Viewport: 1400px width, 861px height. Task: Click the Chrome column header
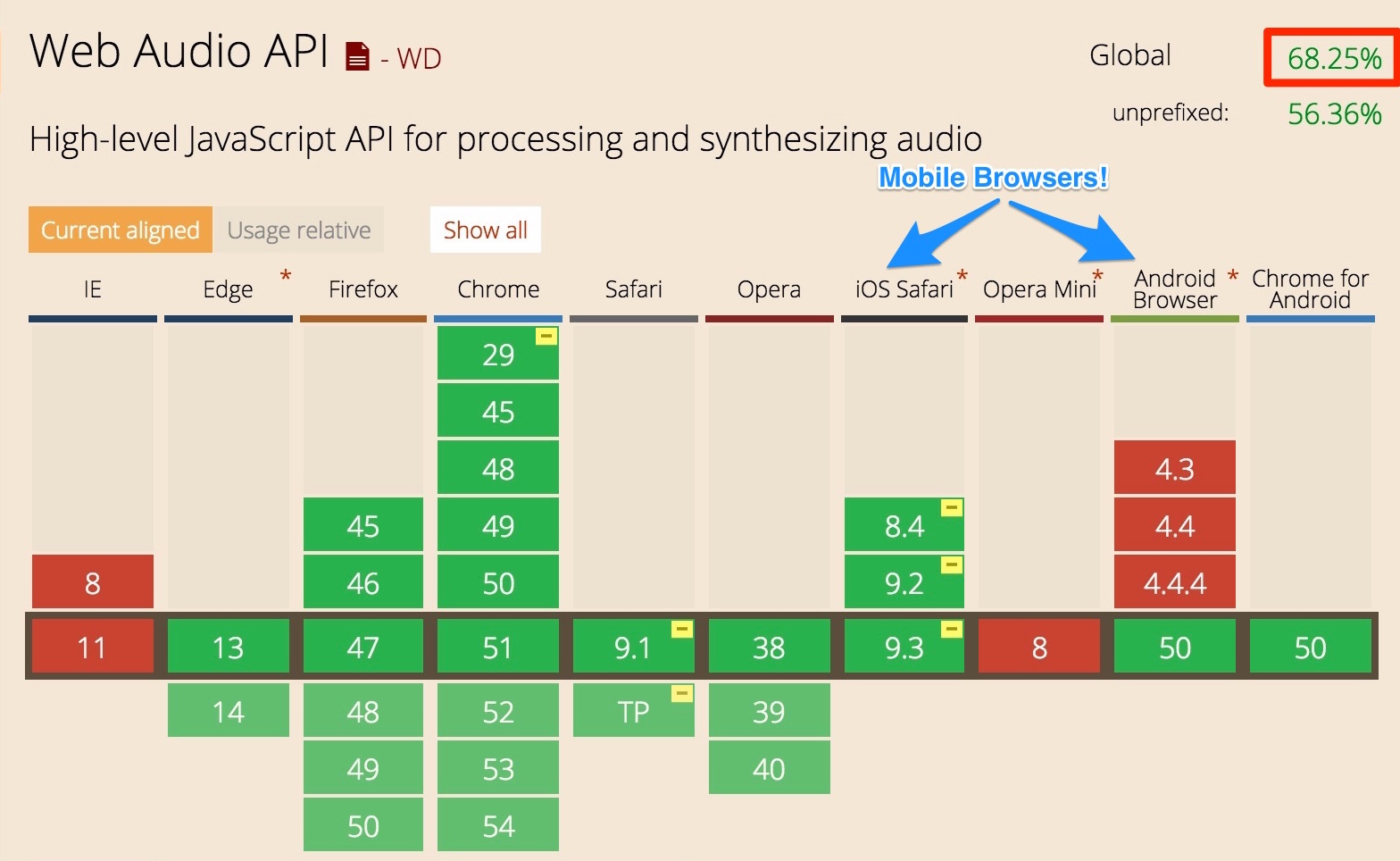498,289
